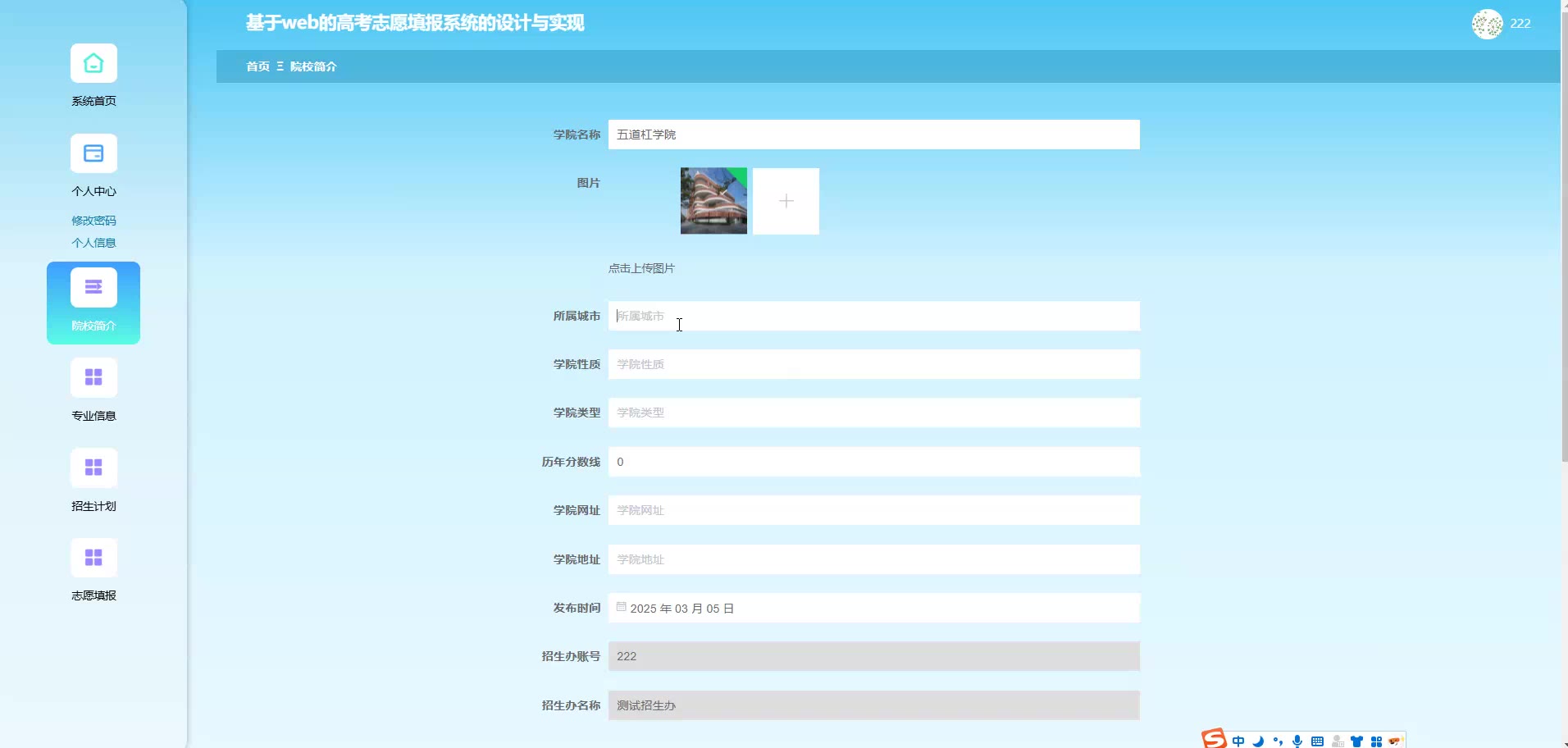The image size is (1568, 748).
Task: Open the IME toolbox grid icon
Action: point(1377,741)
